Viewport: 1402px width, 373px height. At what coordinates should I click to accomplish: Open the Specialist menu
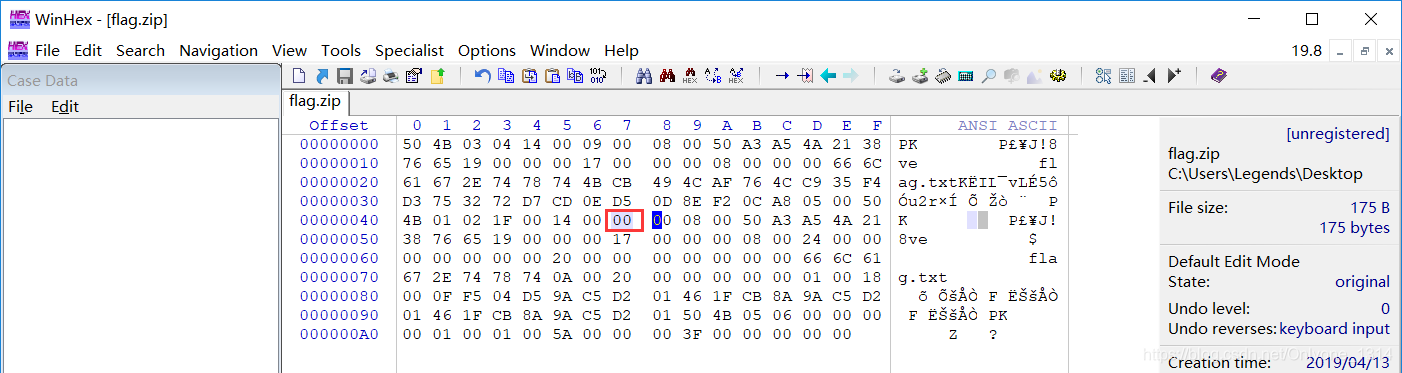(409, 50)
